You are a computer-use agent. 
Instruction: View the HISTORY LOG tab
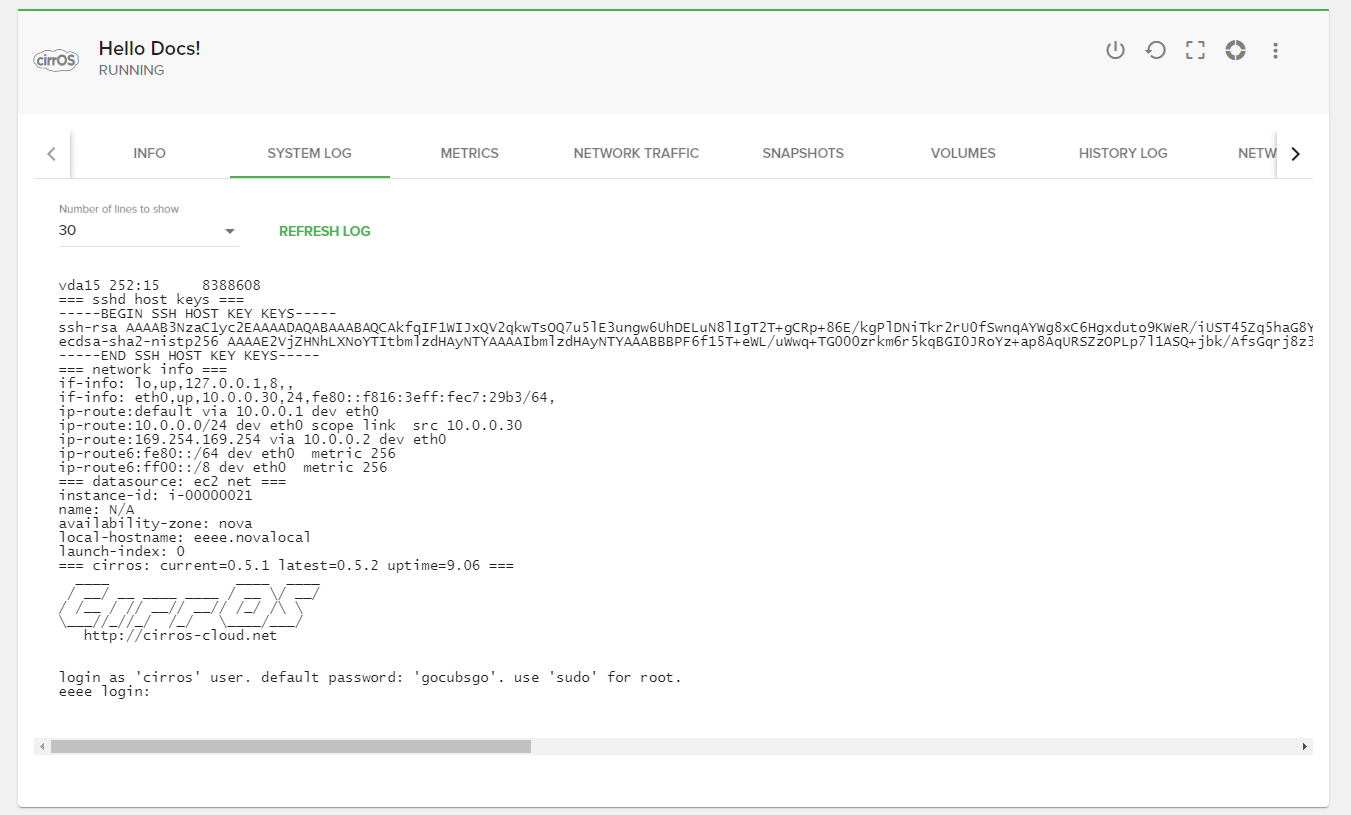click(x=1123, y=153)
